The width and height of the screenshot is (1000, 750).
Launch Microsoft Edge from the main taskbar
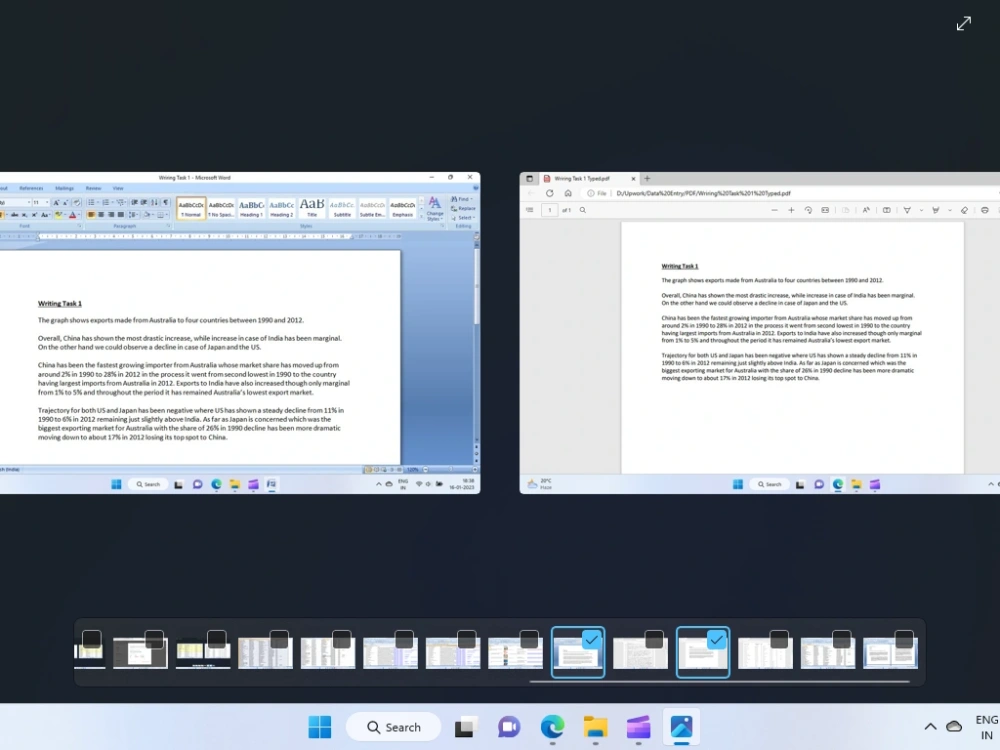552,727
